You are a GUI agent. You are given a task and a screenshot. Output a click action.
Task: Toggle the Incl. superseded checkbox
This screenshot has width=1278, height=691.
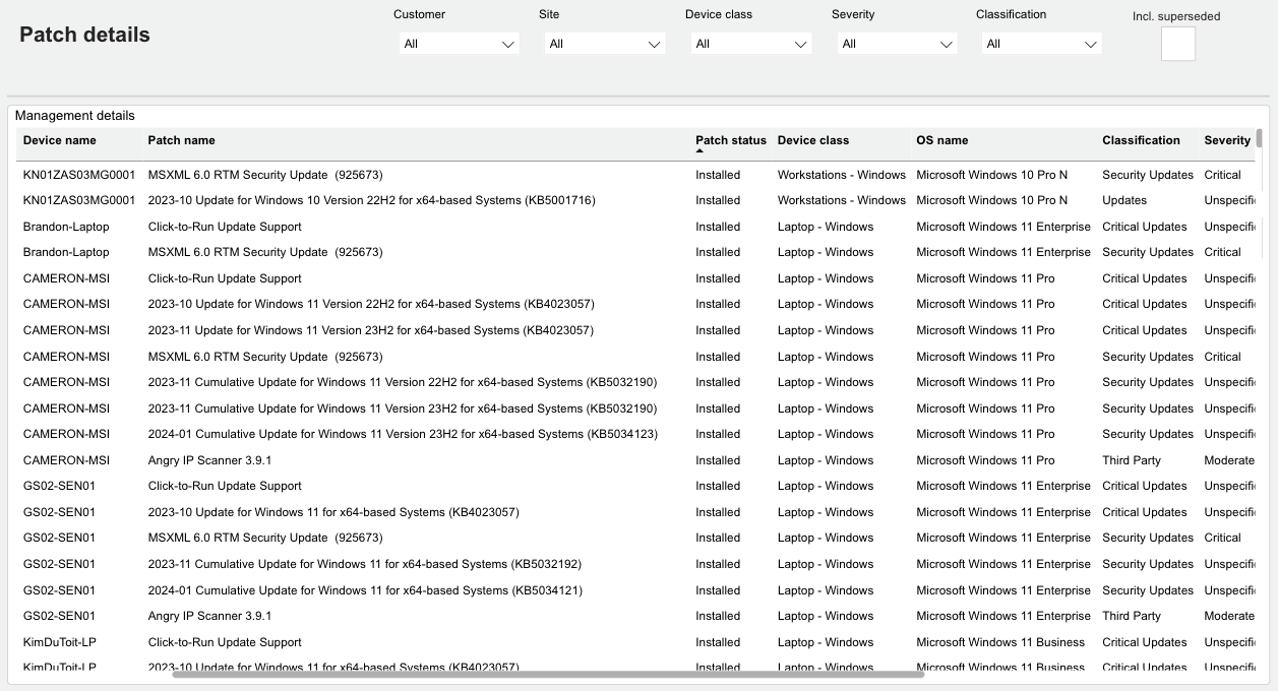[x=1177, y=44]
